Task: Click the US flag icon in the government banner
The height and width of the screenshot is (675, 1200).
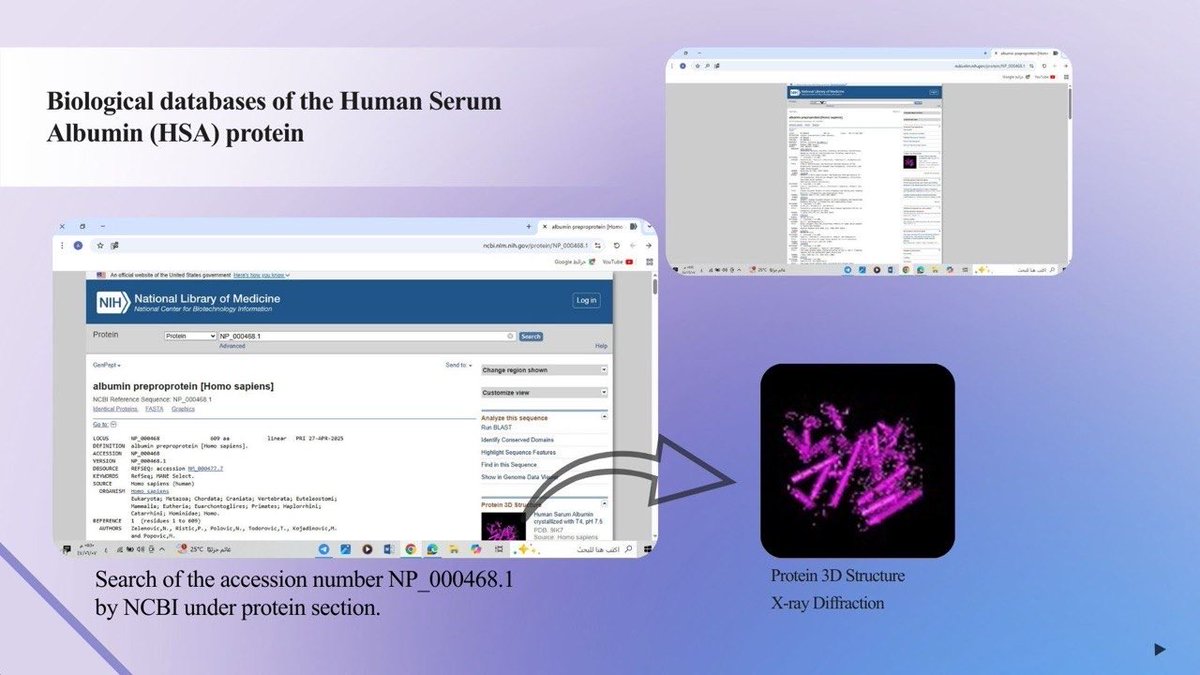Action: pos(101,274)
